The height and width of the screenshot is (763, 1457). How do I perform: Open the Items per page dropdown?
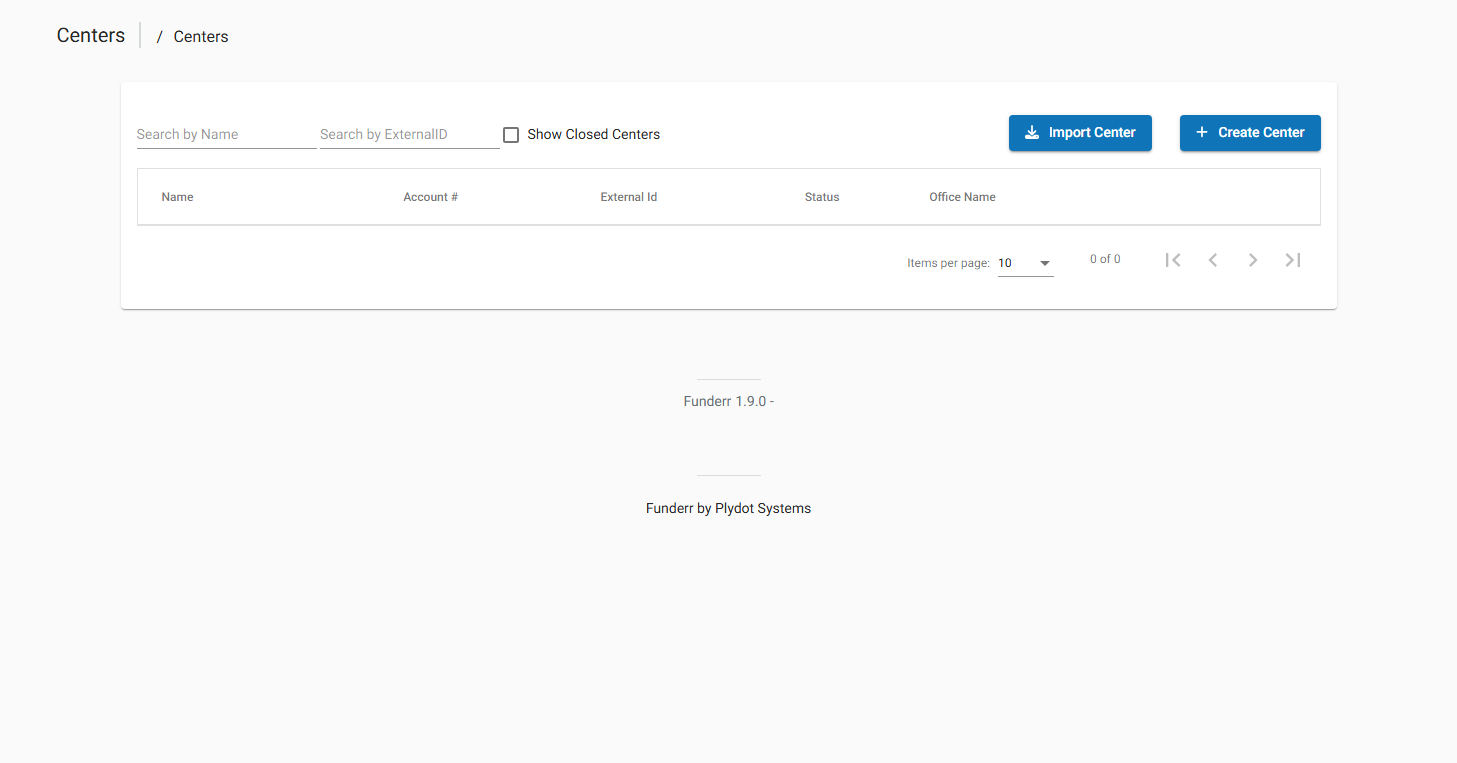coord(1025,263)
